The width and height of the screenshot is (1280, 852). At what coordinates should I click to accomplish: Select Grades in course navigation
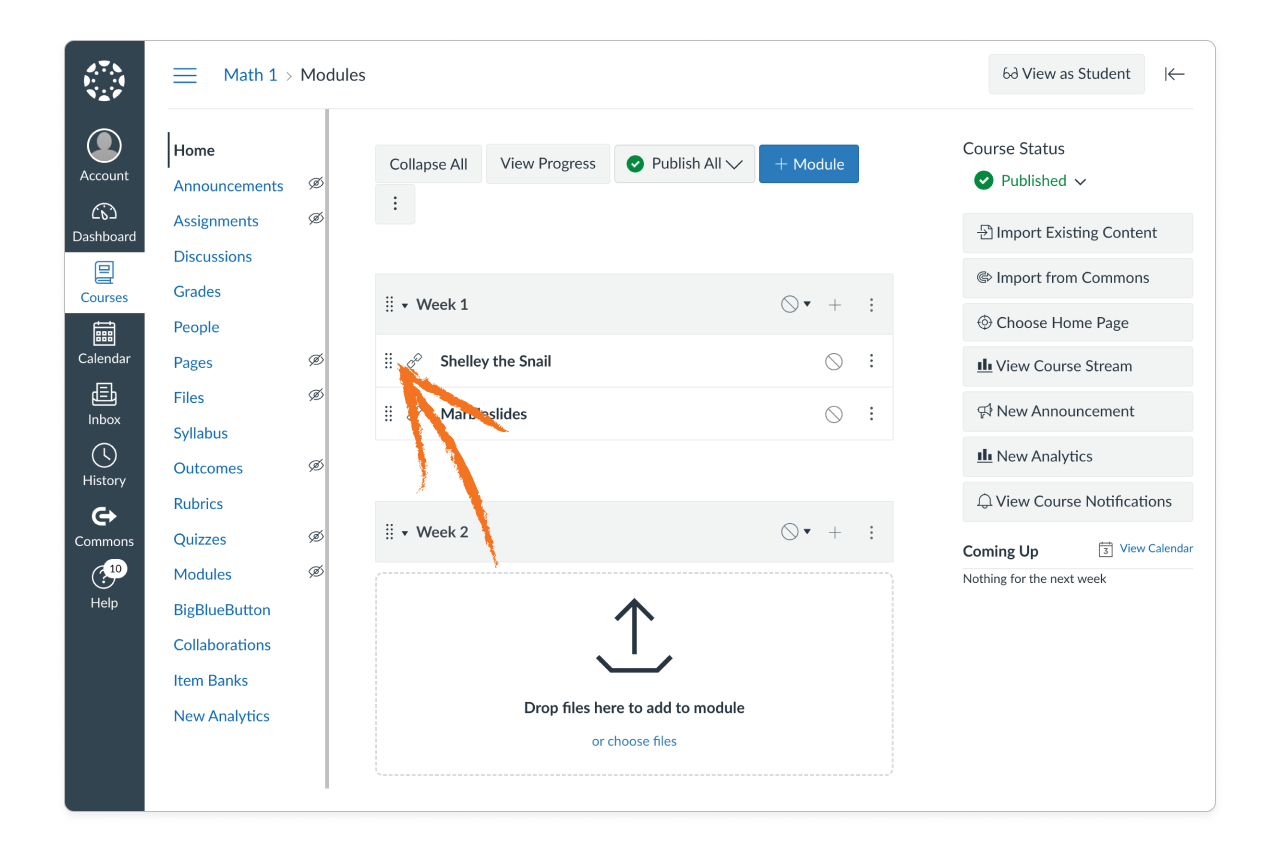(x=196, y=291)
